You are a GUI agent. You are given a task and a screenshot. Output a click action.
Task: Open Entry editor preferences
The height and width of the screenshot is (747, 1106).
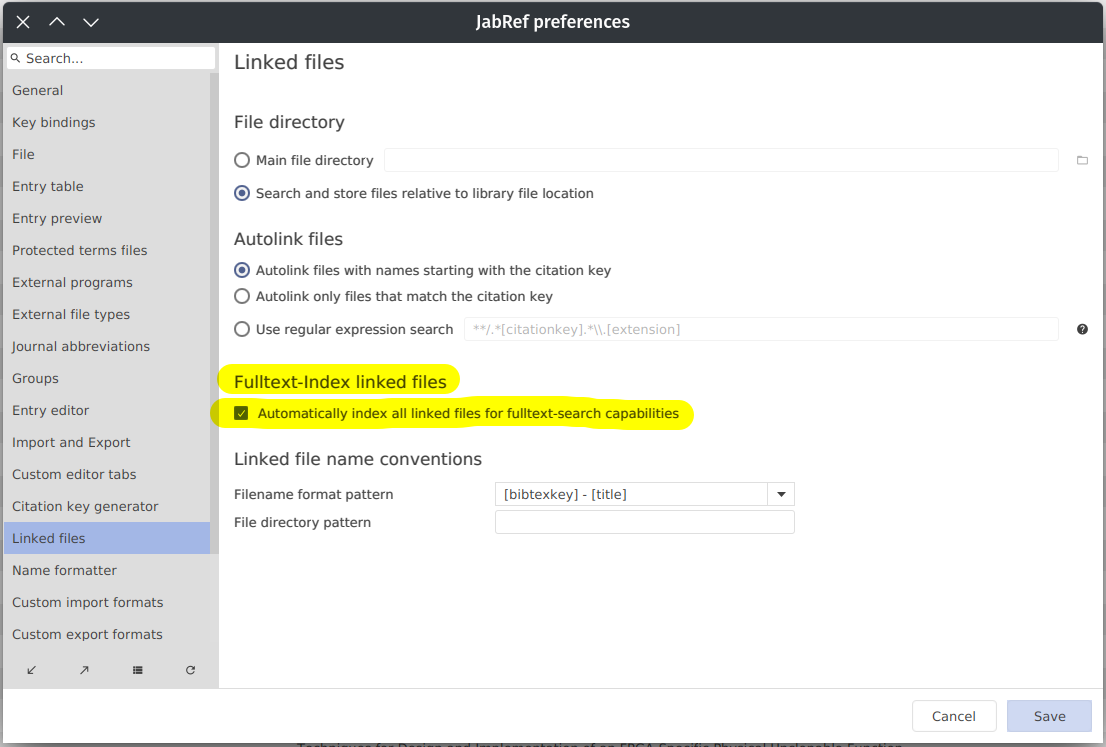point(107,410)
